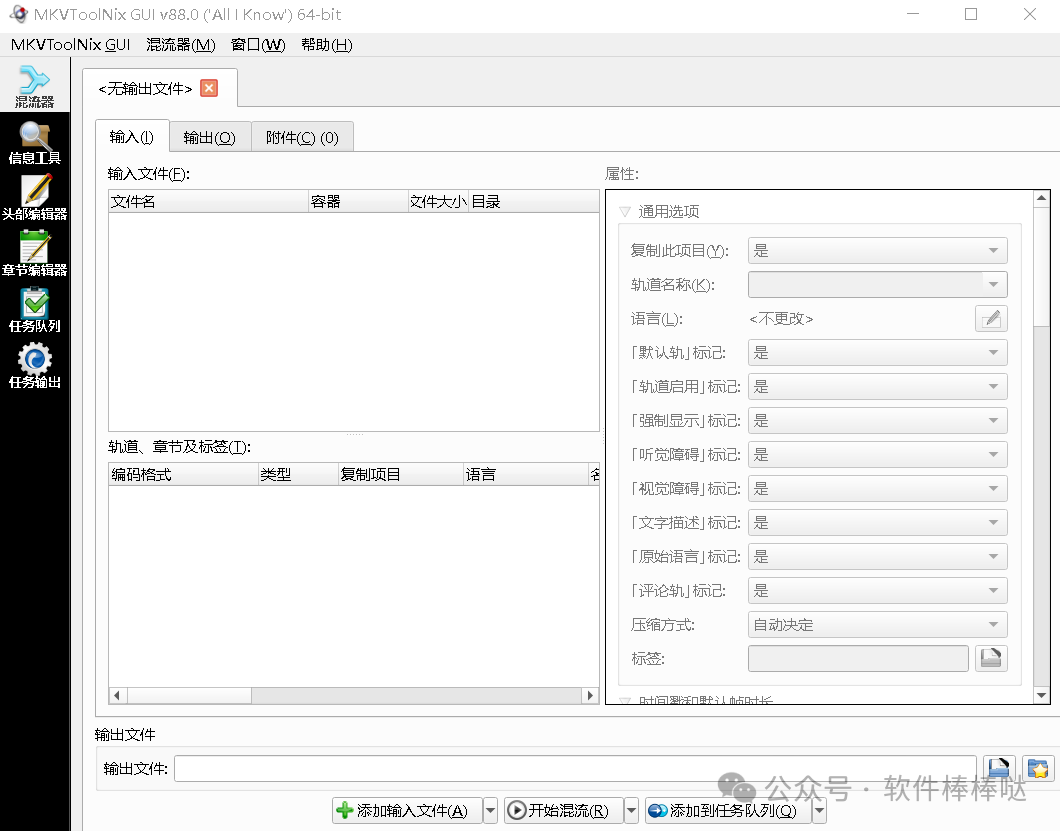The image size is (1060, 831).
Task: Click the language edit pencil icon
Action: (x=991, y=318)
